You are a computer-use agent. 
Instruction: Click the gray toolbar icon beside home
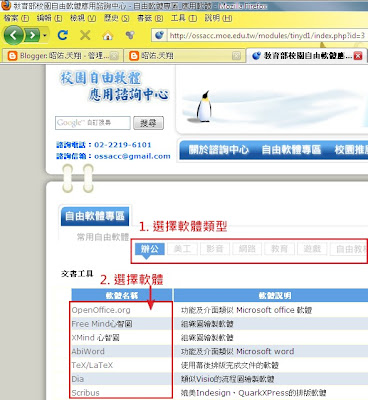point(130,35)
